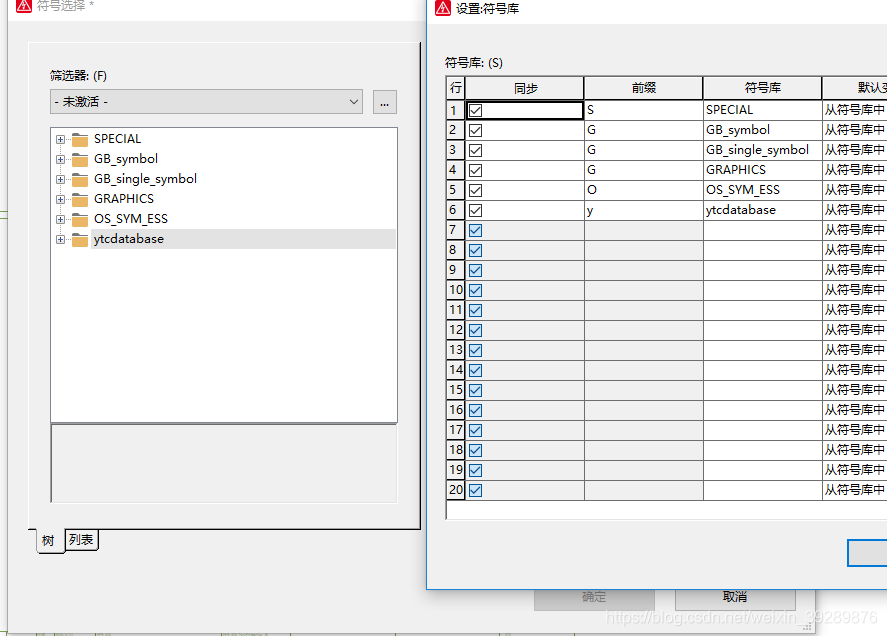This screenshot has height=636, width=887.
Task: Uncheck the sync checkbox in row 1
Action: (x=476, y=110)
